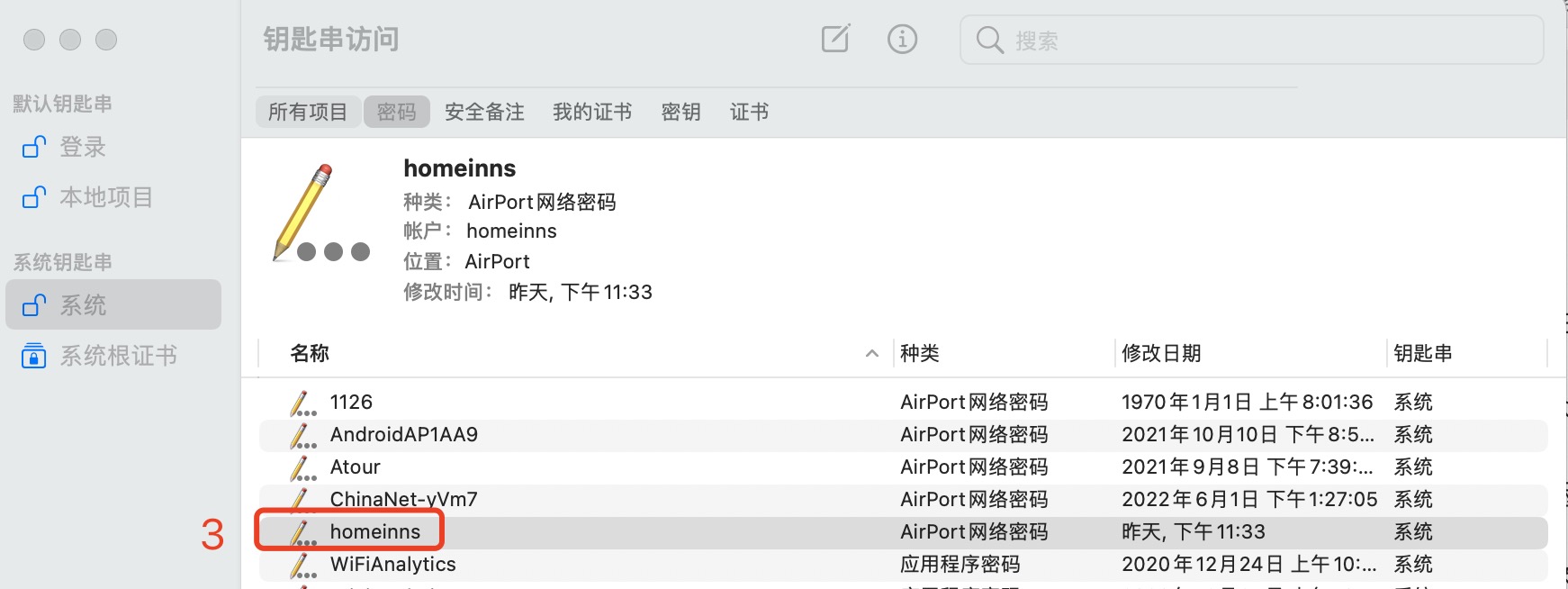The height and width of the screenshot is (589, 1568).
Task: Select the WiFiAnalytics password entry
Action: click(904, 564)
